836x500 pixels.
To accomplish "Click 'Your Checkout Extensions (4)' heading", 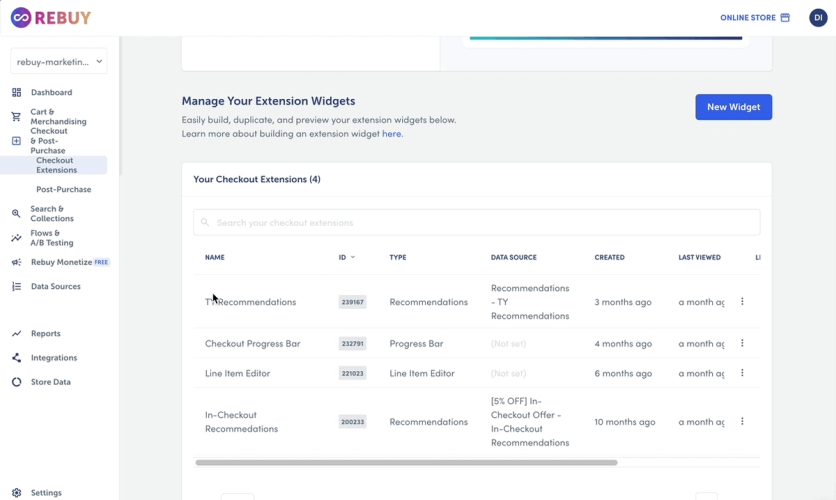I will (x=256, y=179).
